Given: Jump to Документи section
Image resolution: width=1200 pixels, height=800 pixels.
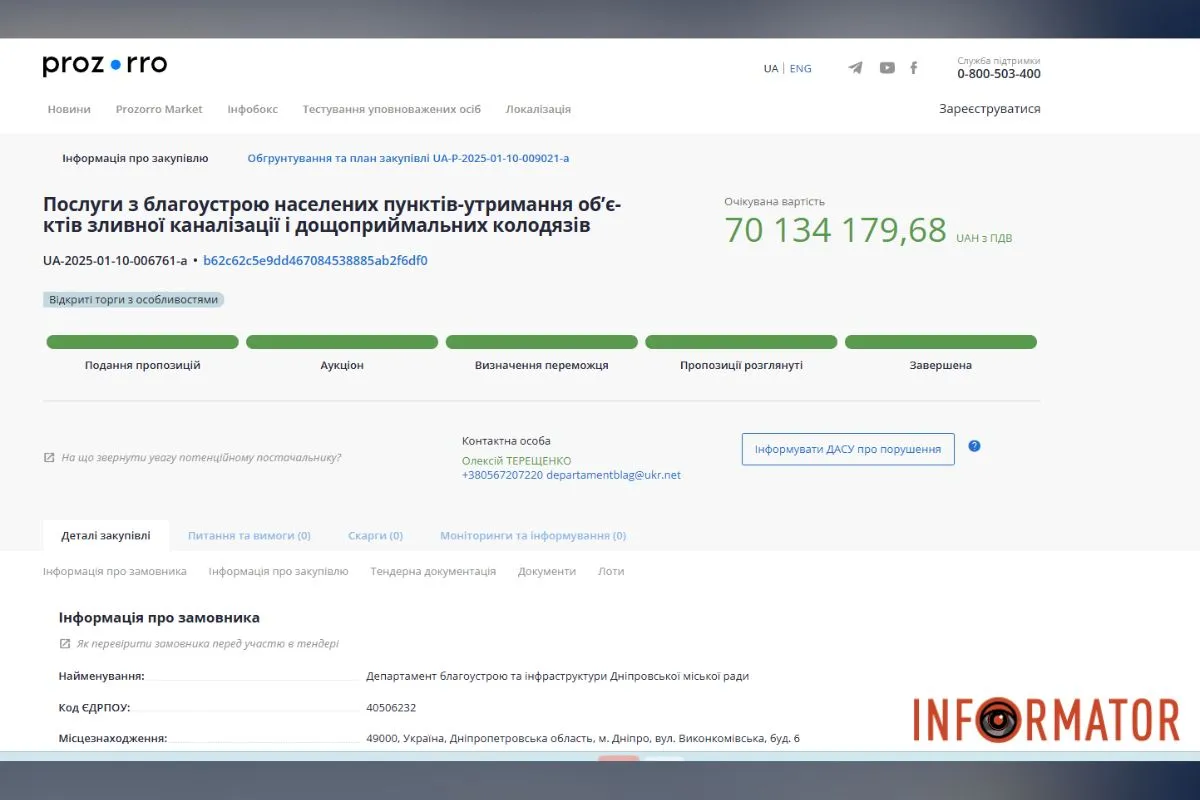Looking at the screenshot, I should (547, 572).
